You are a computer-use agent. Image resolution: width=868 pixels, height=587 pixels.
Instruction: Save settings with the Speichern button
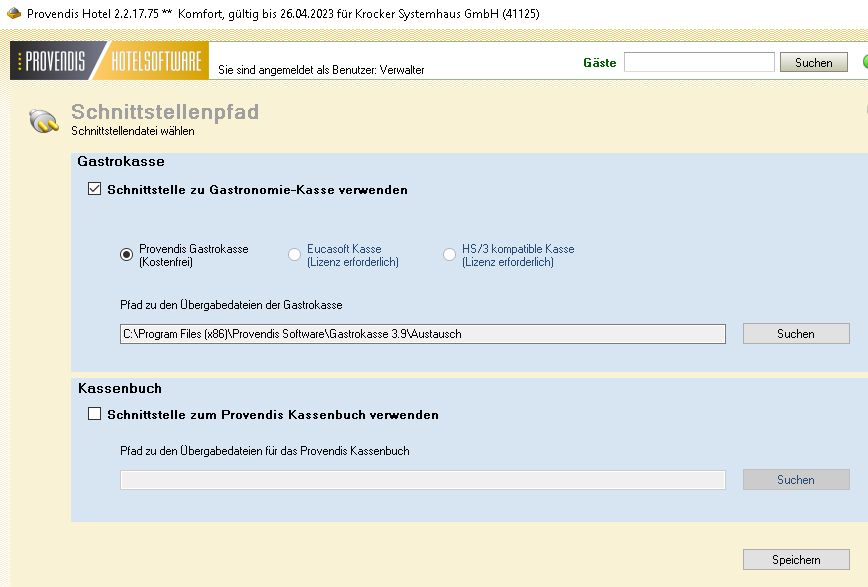coord(795,560)
